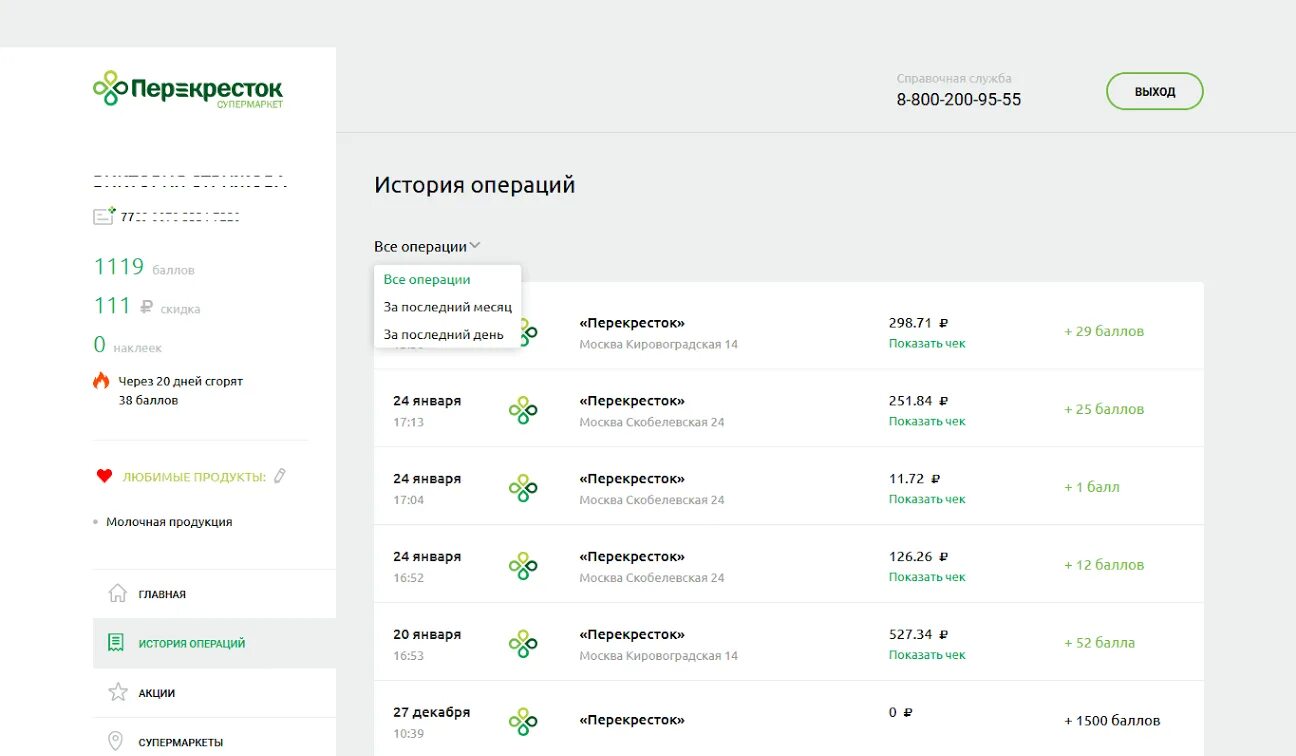Image resolution: width=1296 pixels, height=756 pixels.
Task: Click + 25 баллов bonus text
Action: tap(1104, 409)
